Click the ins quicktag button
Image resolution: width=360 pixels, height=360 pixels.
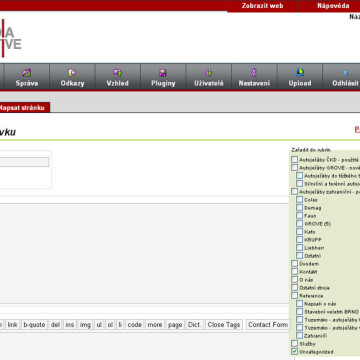tap(70, 325)
